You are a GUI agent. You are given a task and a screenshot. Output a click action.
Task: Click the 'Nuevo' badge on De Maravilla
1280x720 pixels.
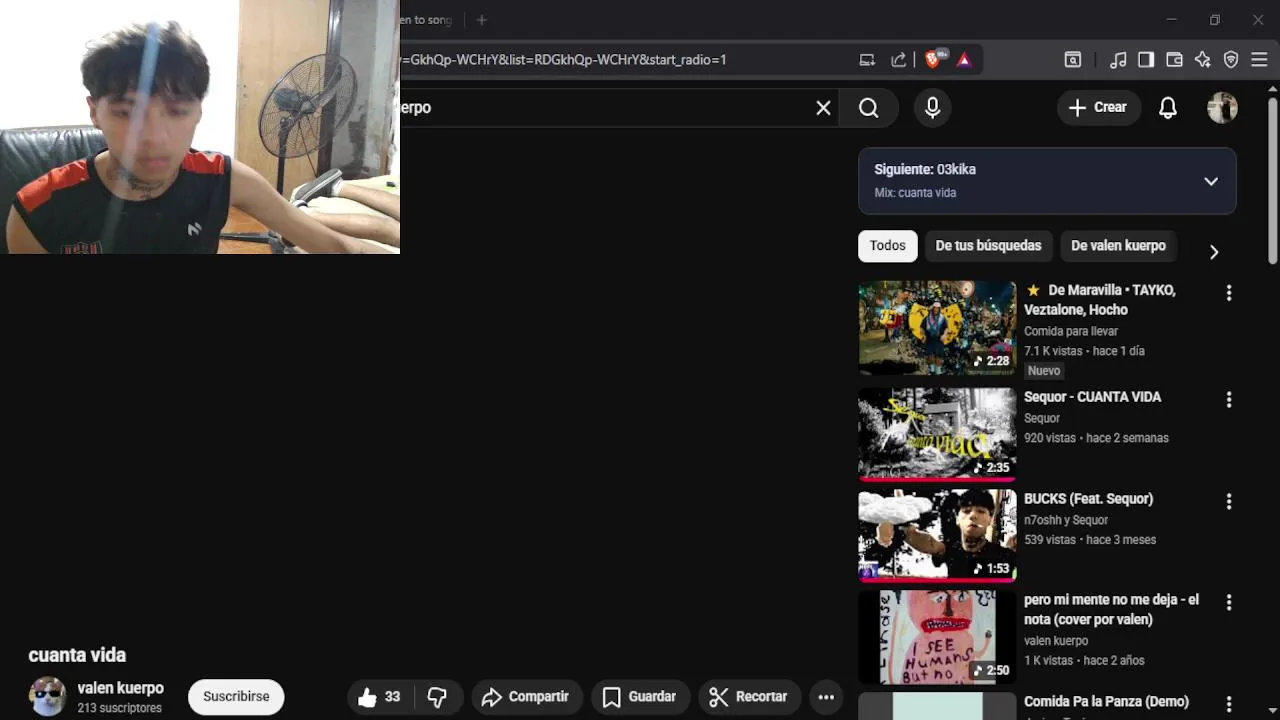tap(1043, 371)
